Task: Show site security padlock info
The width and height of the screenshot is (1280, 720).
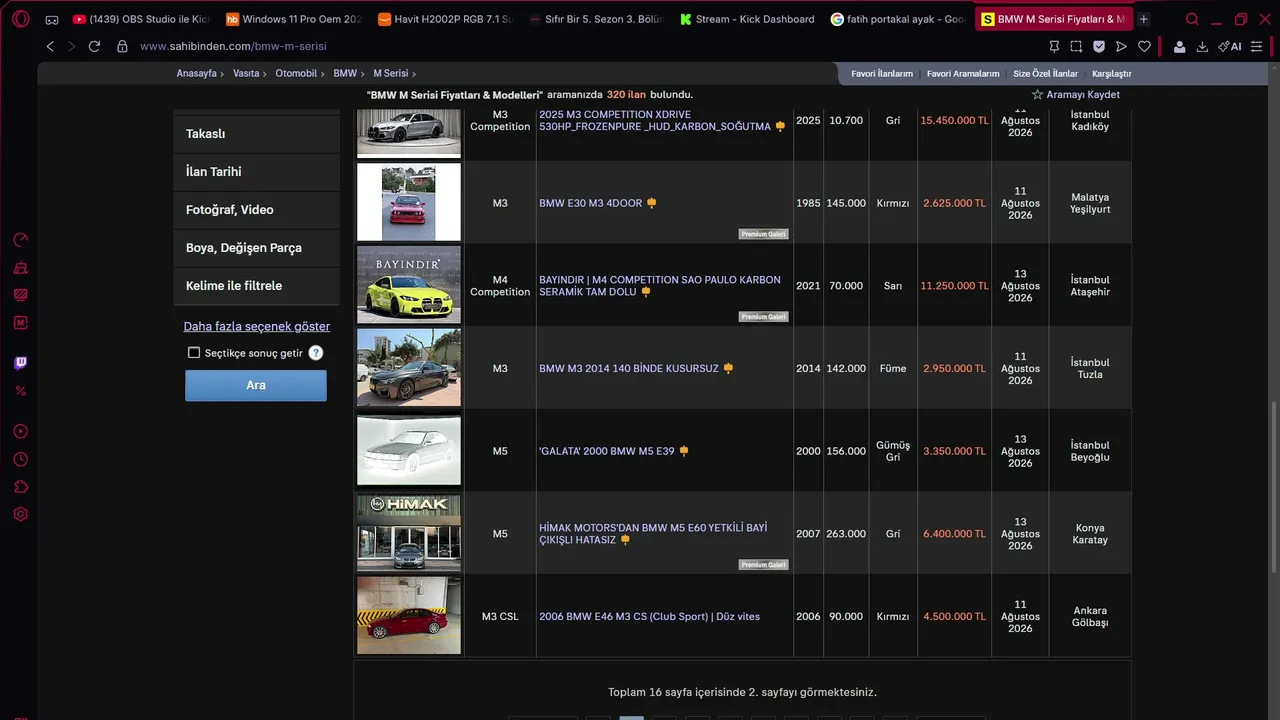Action: 122,46
